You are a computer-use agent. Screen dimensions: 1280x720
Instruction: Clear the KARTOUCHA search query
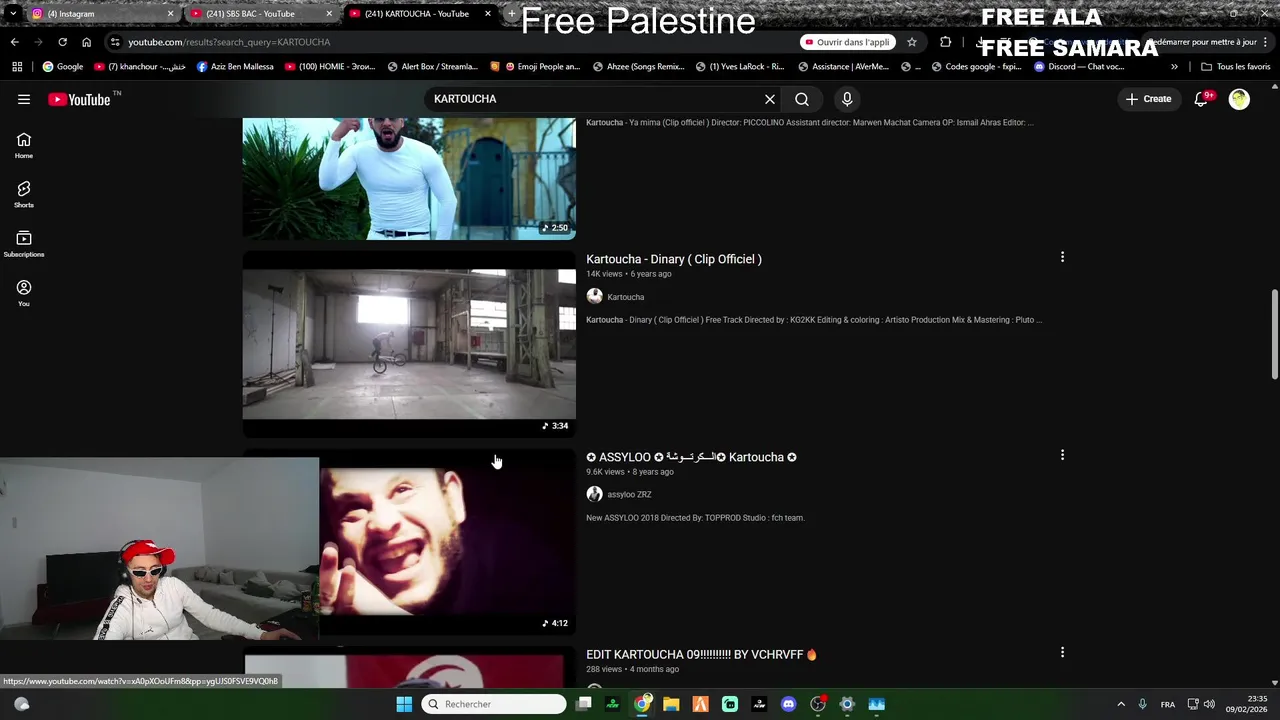(770, 99)
